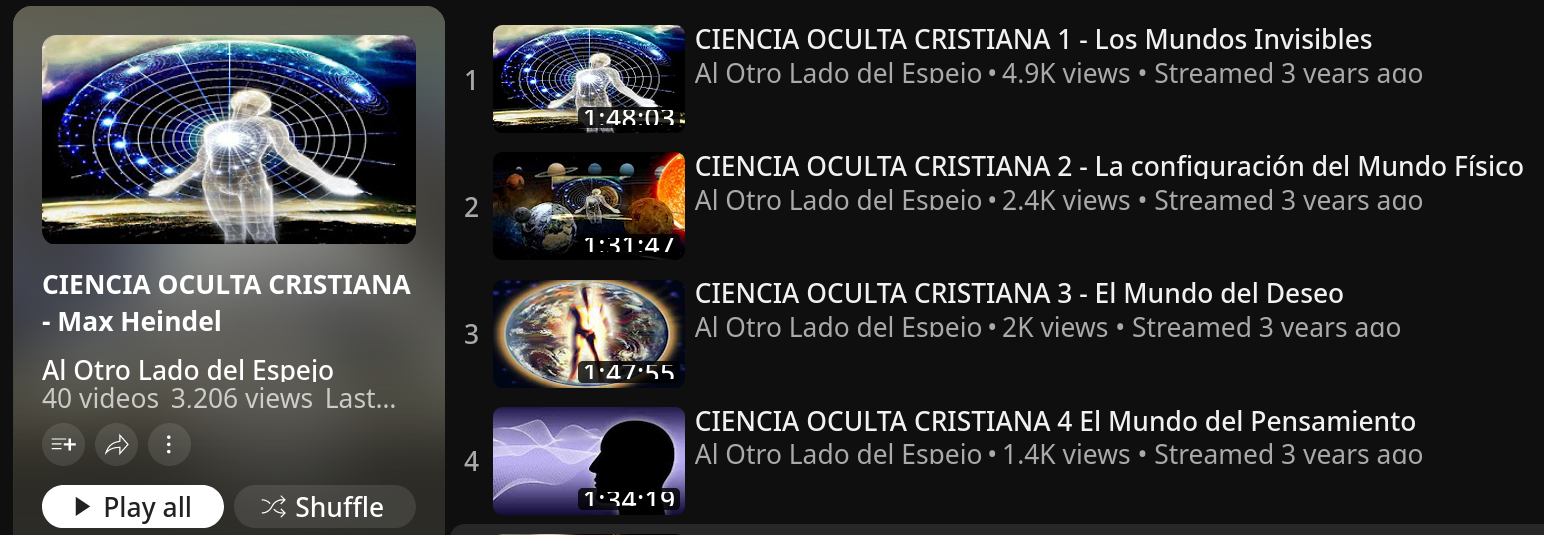The height and width of the screenshot is (535, 1544).
Task: Open the Mundo del Pensamiento thumbnail
Action: click(x=589, y=461)
